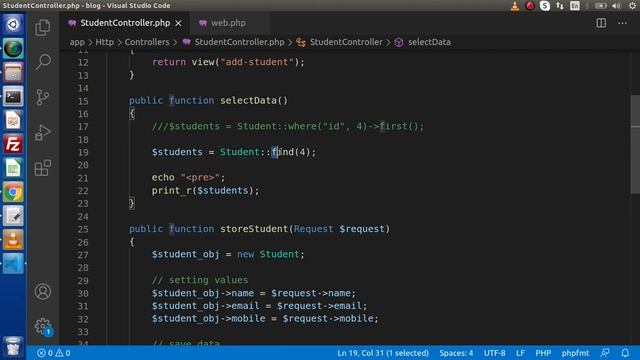Viewport: 640px width, 360px height.
Task: Close the StudentController.php tab
Action: [178, 23]
